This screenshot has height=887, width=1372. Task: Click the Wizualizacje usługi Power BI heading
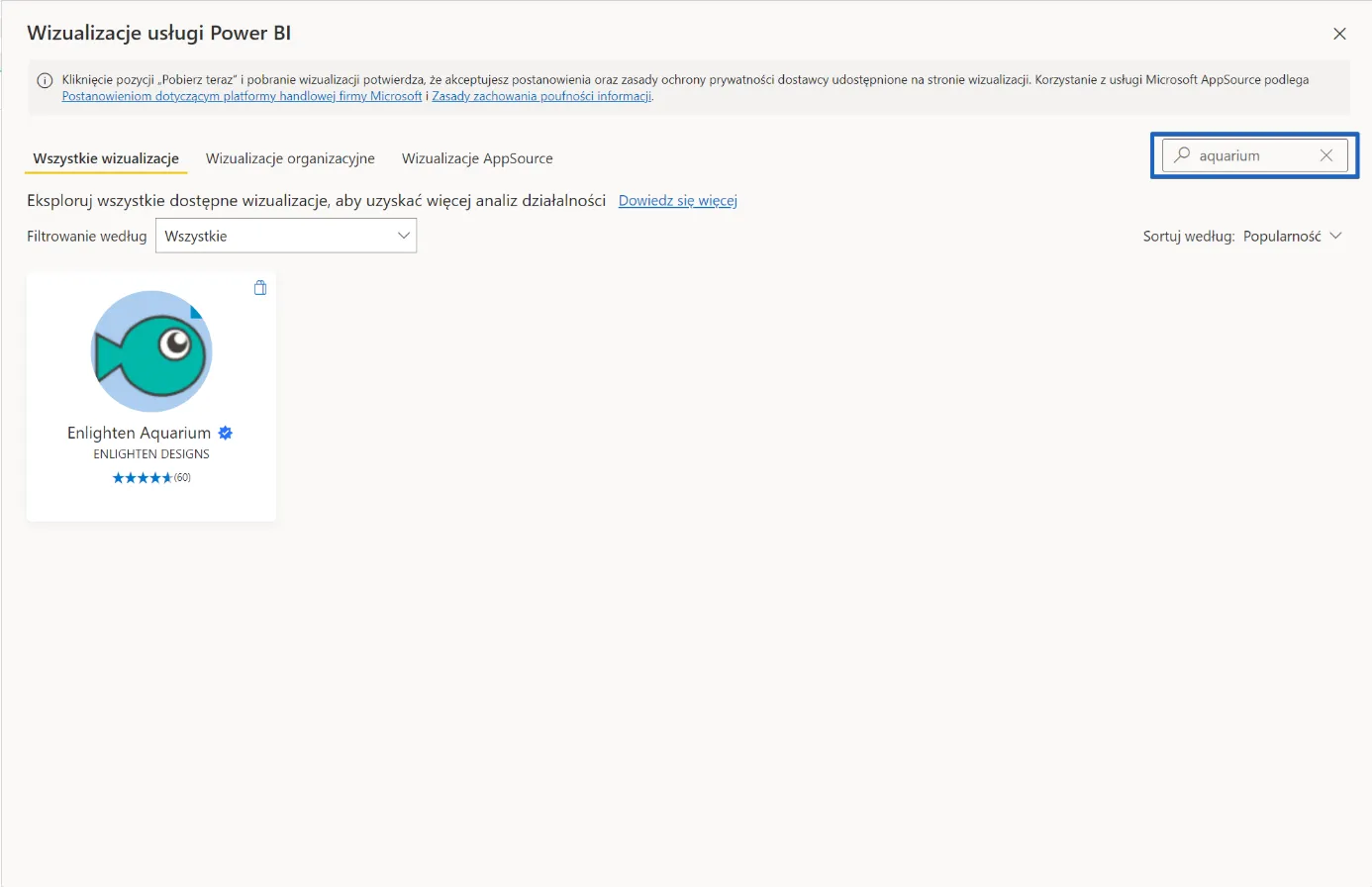click(x=159, y=33)
